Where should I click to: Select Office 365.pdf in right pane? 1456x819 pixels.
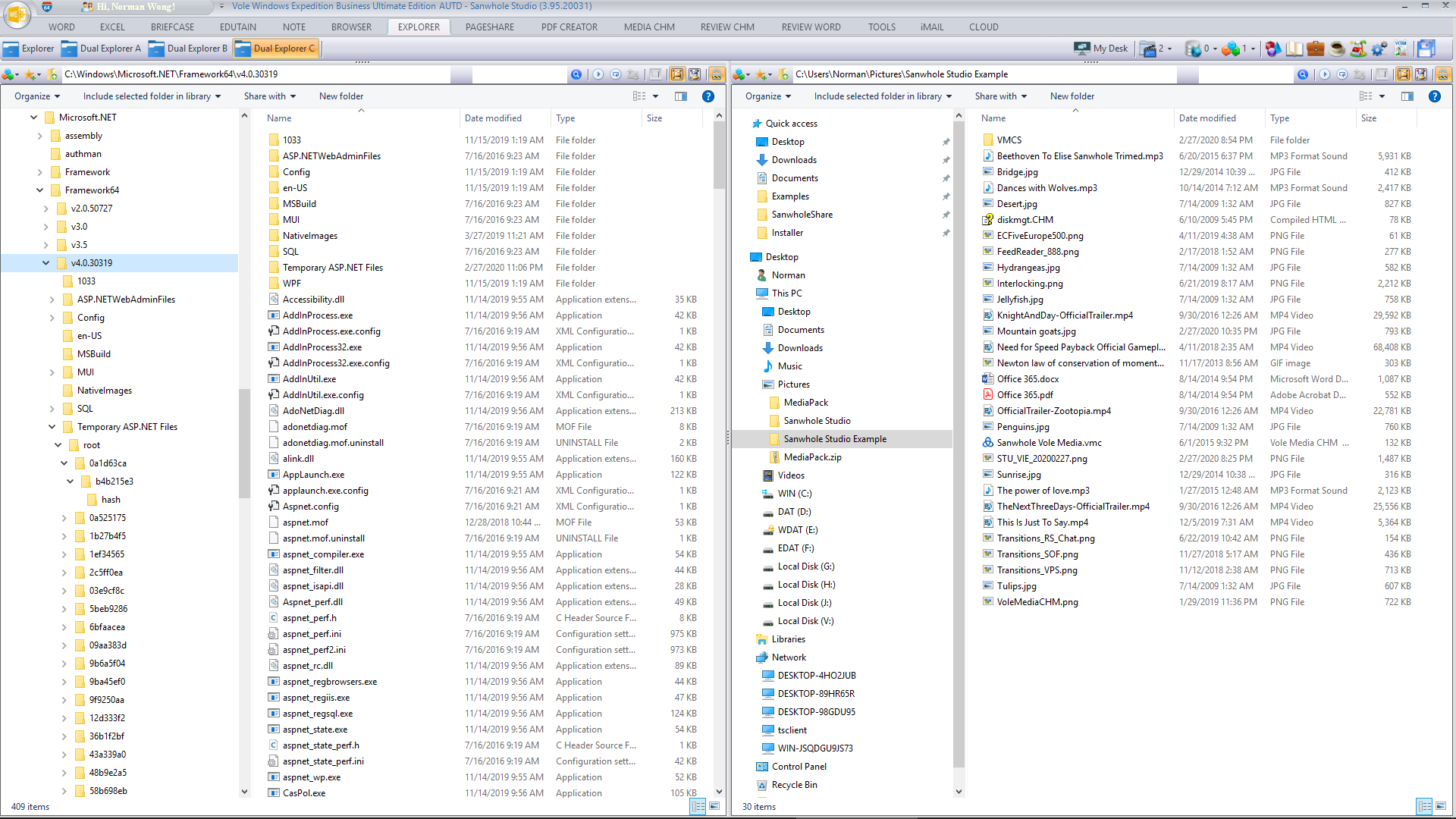[1025, 395]
